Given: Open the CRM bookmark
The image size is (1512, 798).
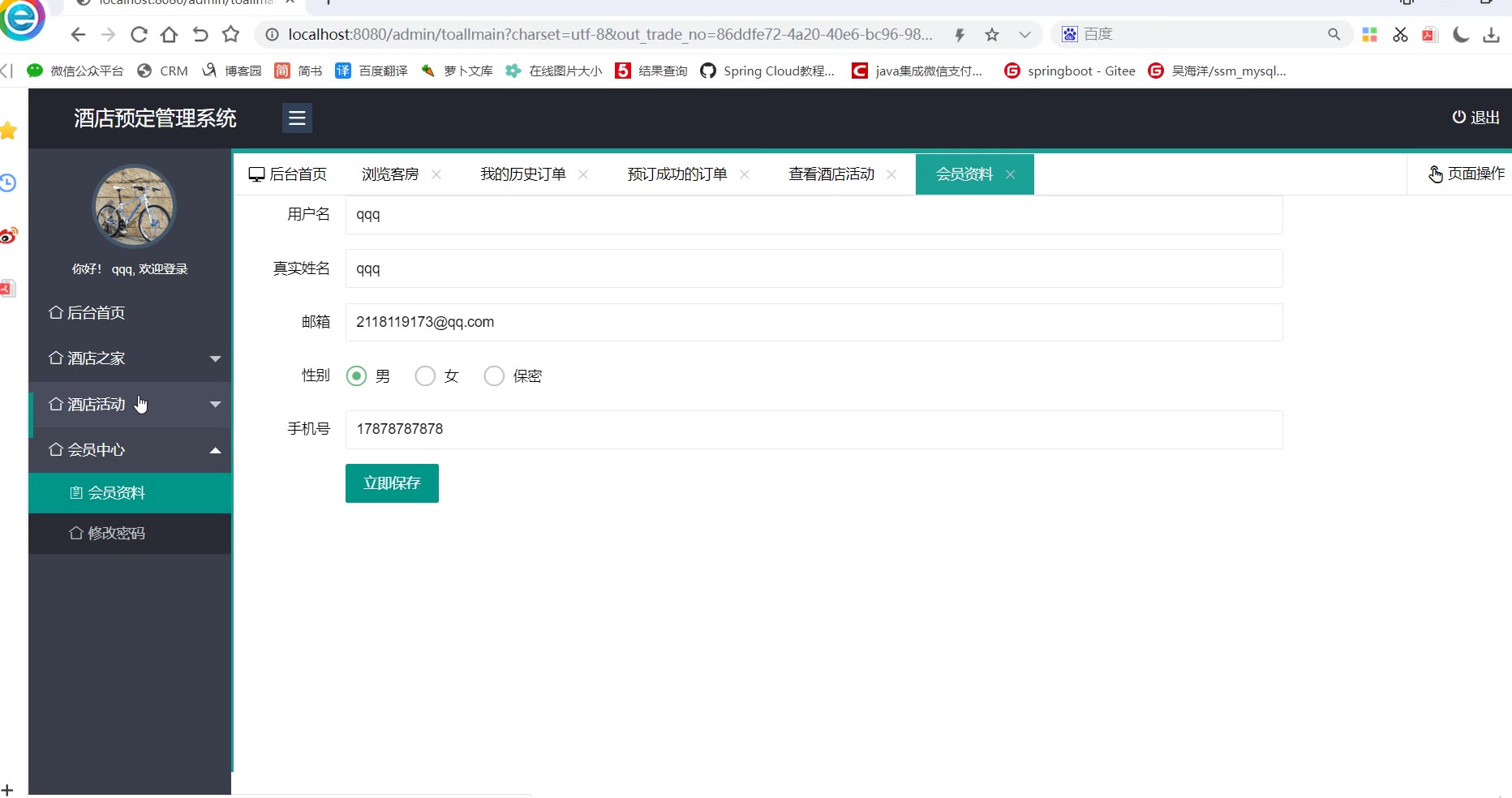Looking at the screenshot, I should tap(163, 71).
